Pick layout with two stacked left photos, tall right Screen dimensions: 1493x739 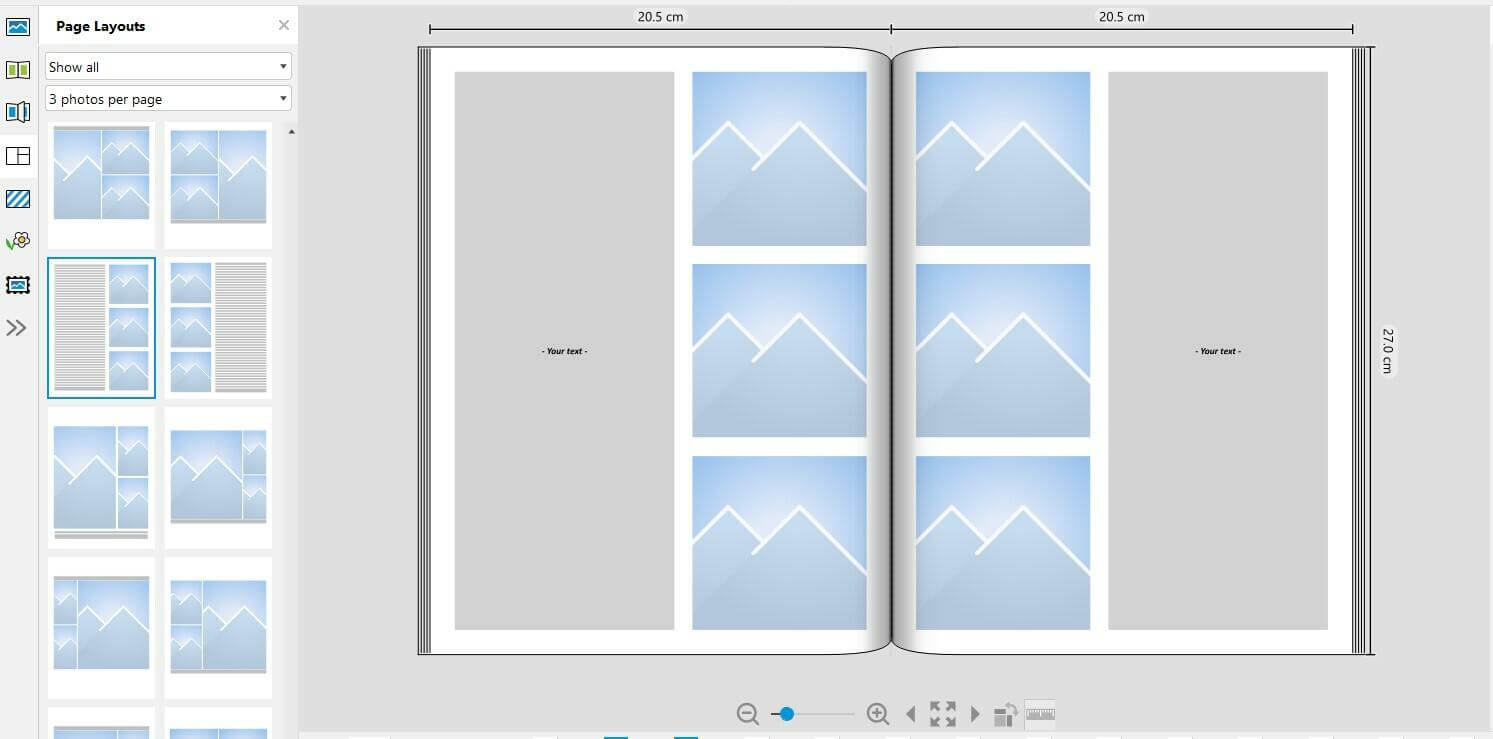point(218,628)
